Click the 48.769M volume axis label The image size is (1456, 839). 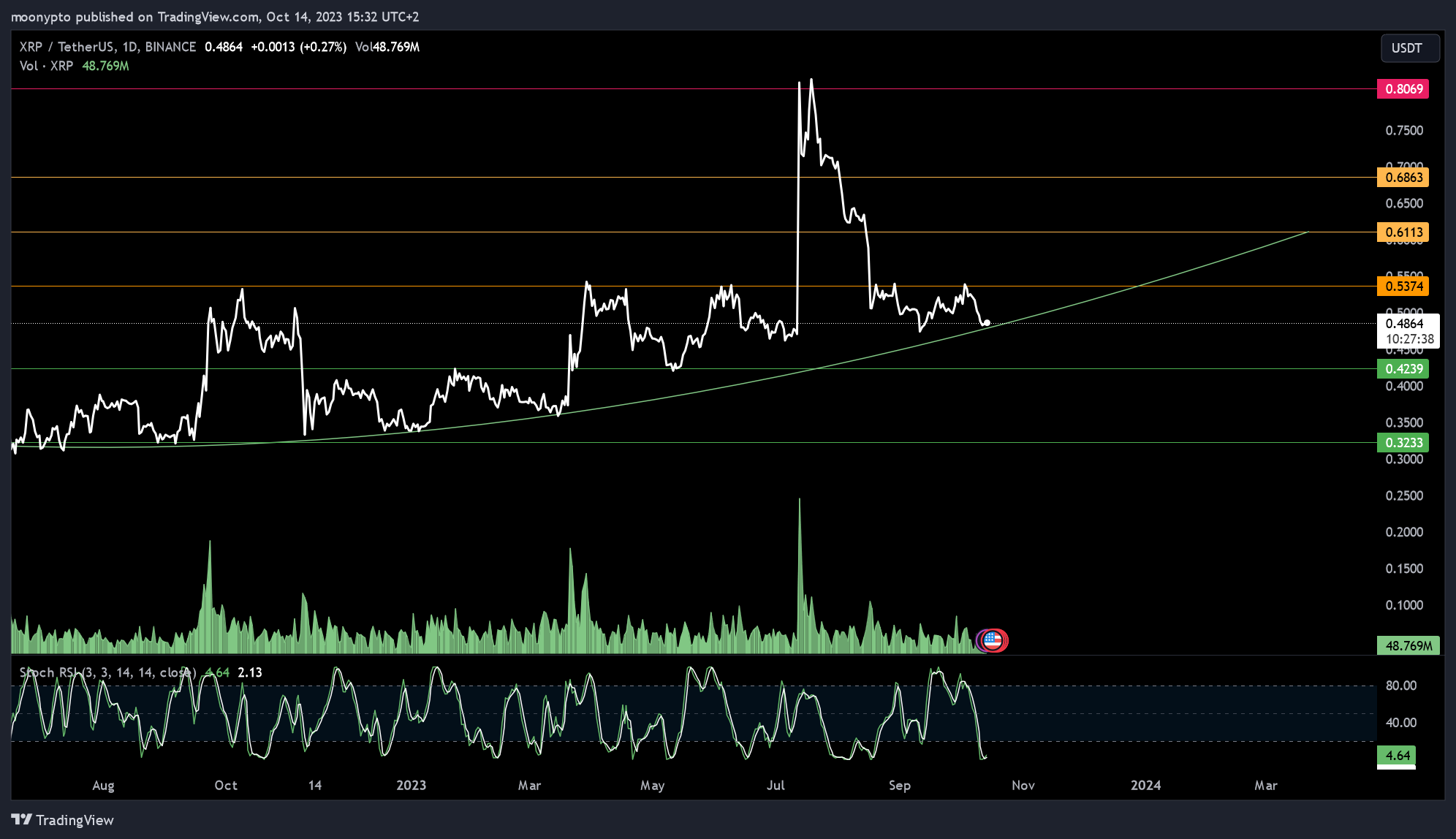1408,645
